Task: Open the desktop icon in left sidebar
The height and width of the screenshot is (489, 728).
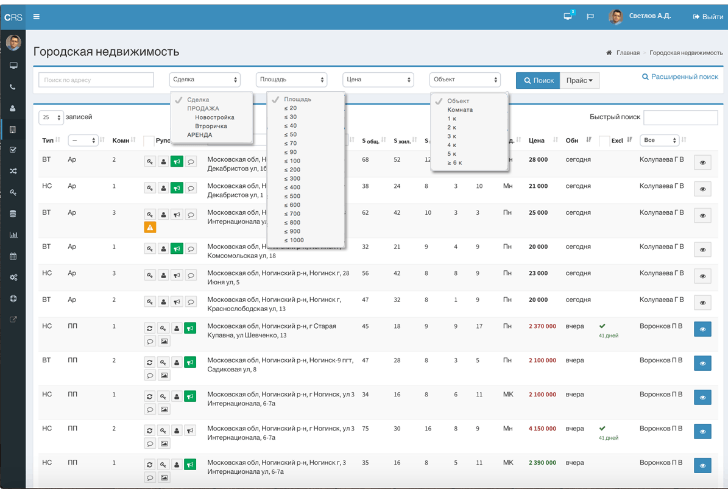Action: coord(13,65)
